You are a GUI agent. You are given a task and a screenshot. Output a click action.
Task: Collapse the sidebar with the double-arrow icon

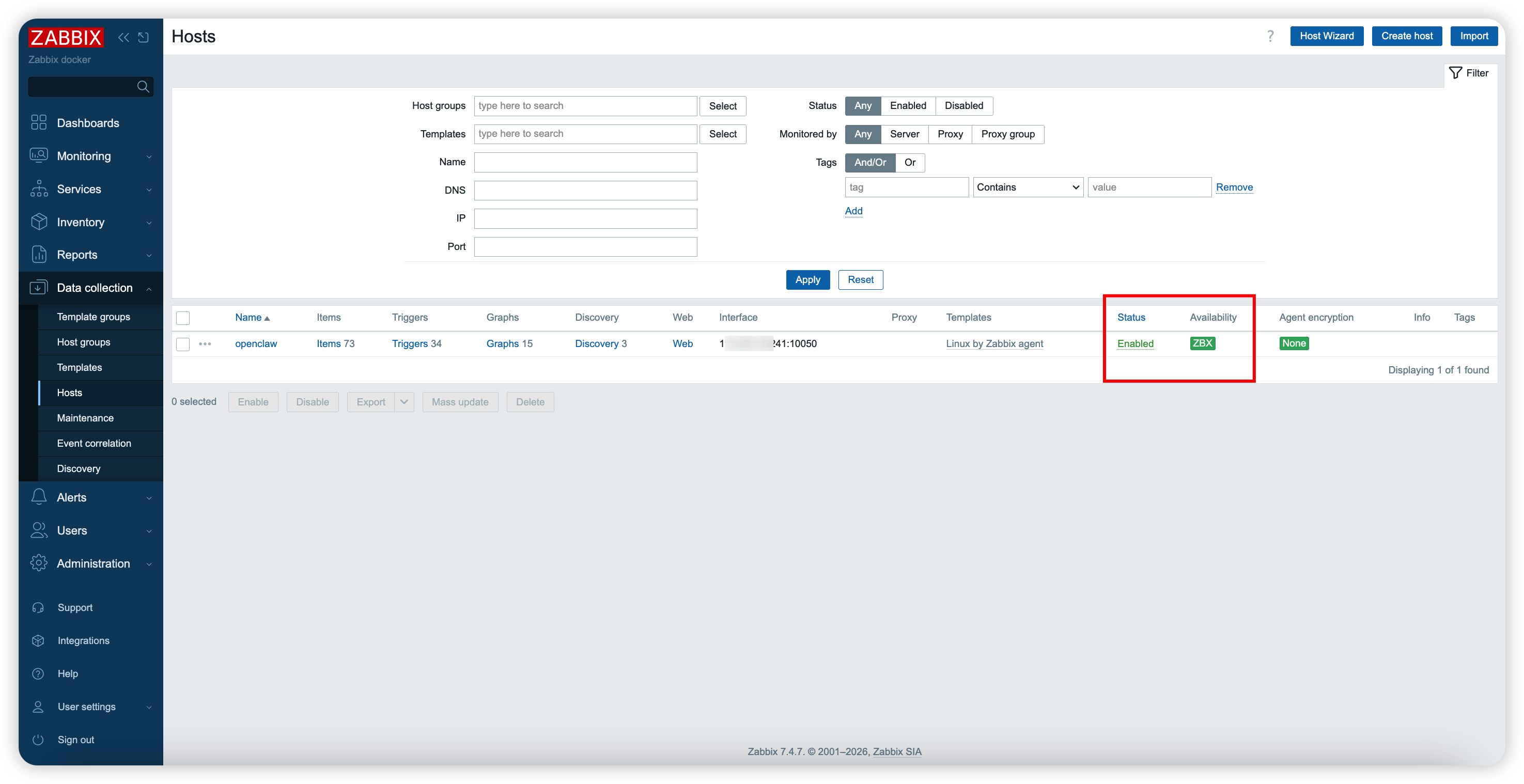pos(123,37)
